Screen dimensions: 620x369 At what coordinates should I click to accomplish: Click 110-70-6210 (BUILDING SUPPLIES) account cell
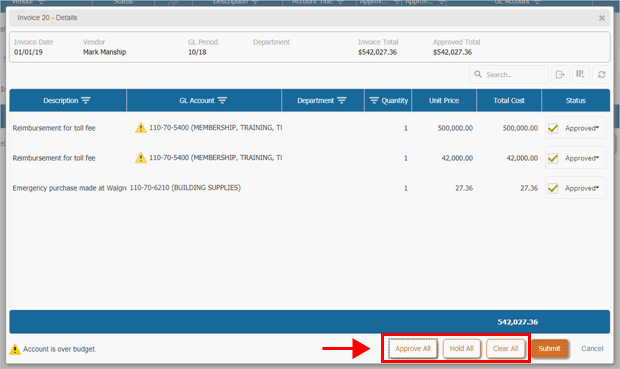tap(185, 187)
